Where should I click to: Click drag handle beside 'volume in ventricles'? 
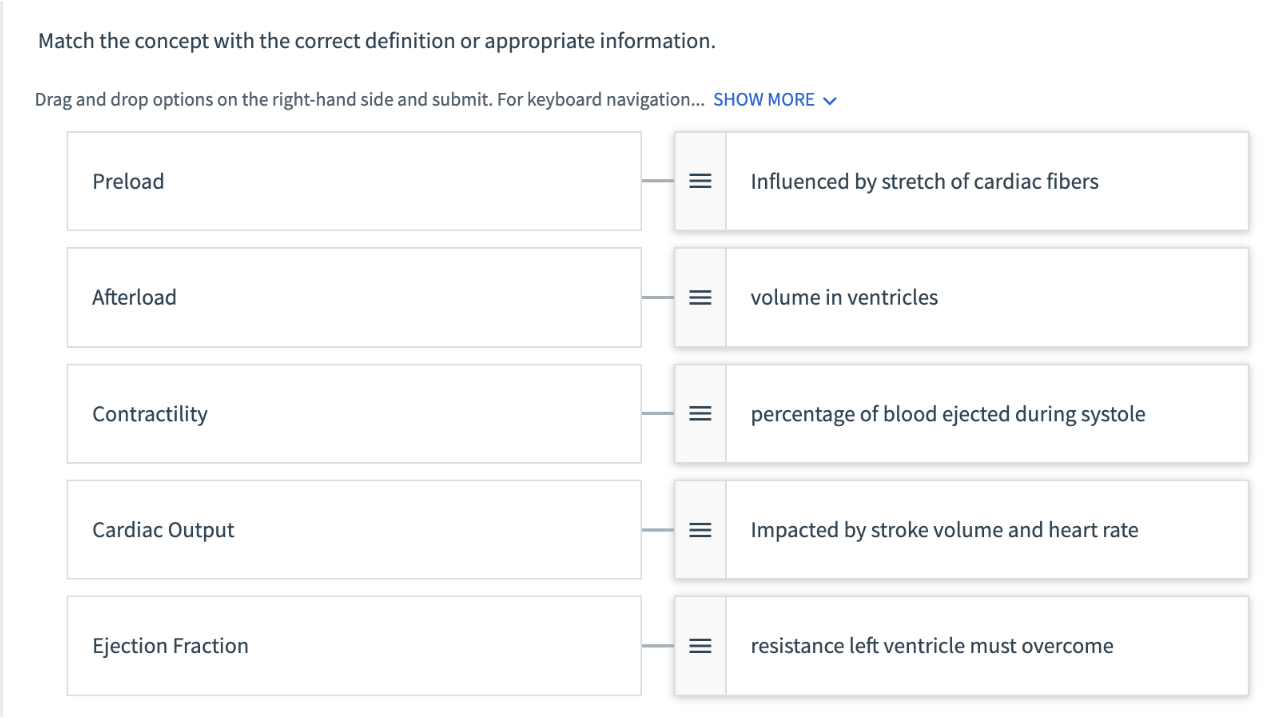click(700, 297)
